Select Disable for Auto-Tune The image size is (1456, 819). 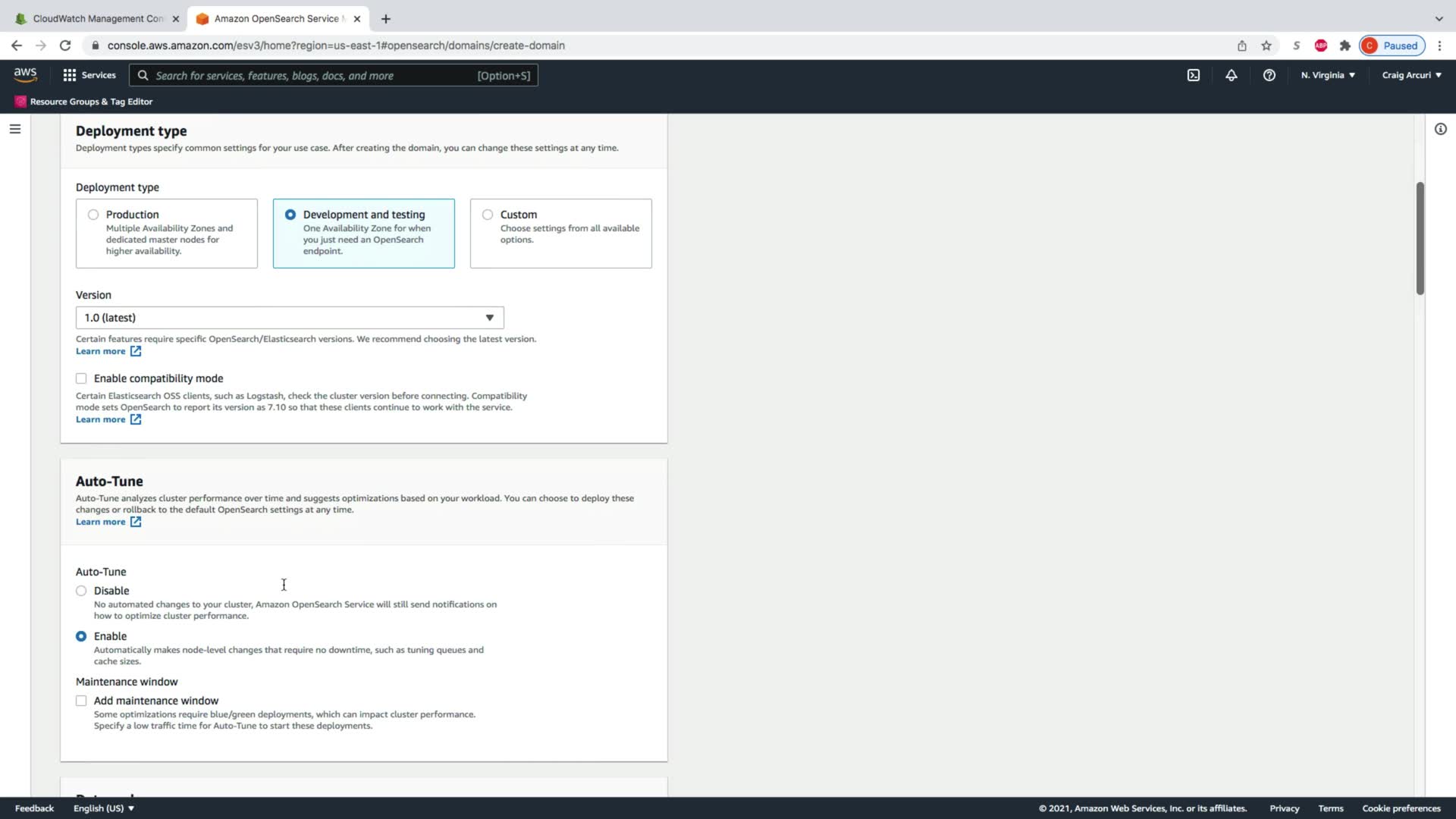pos(81,591)
